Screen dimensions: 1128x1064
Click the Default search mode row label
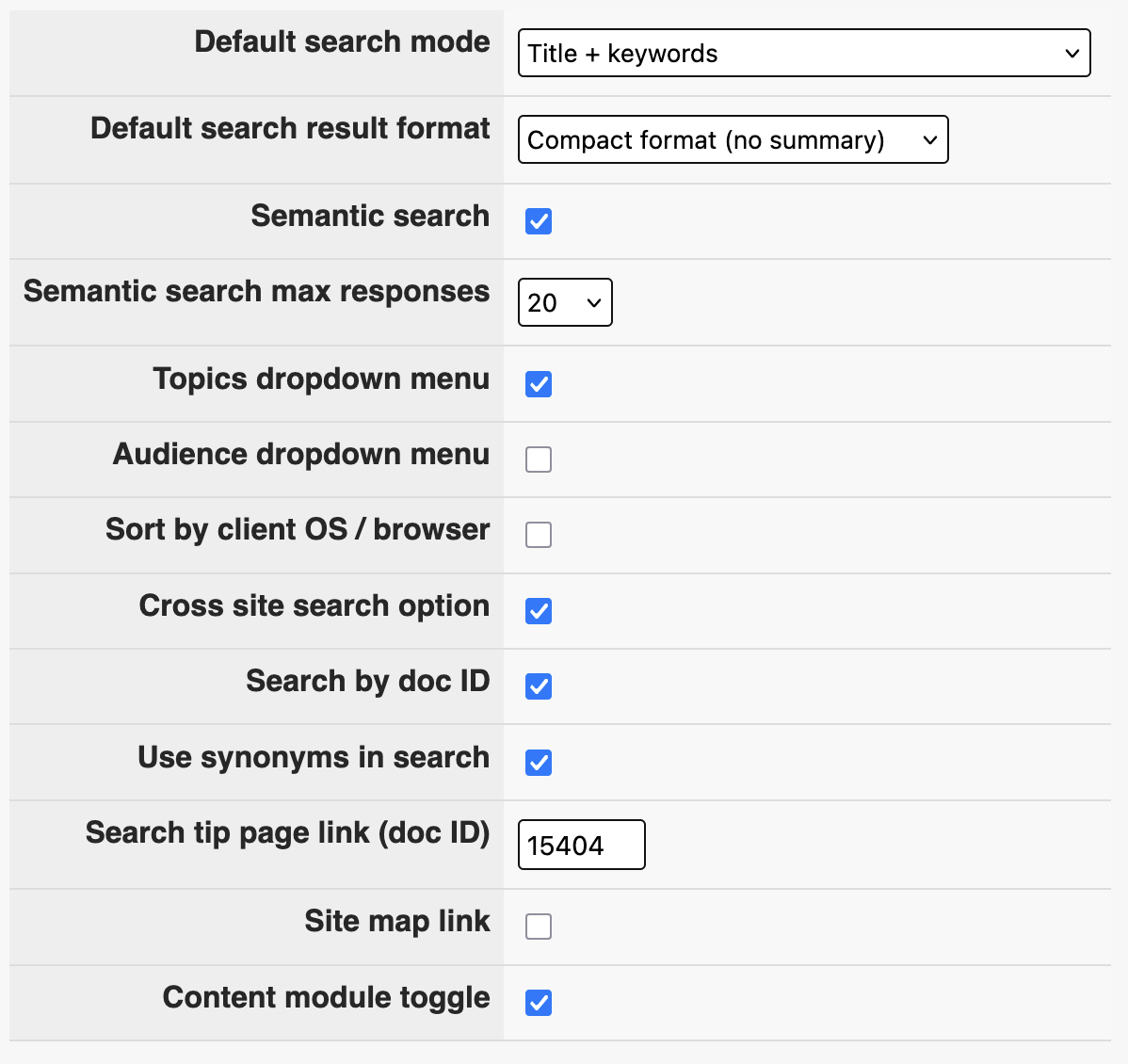(x=342, y=41)
